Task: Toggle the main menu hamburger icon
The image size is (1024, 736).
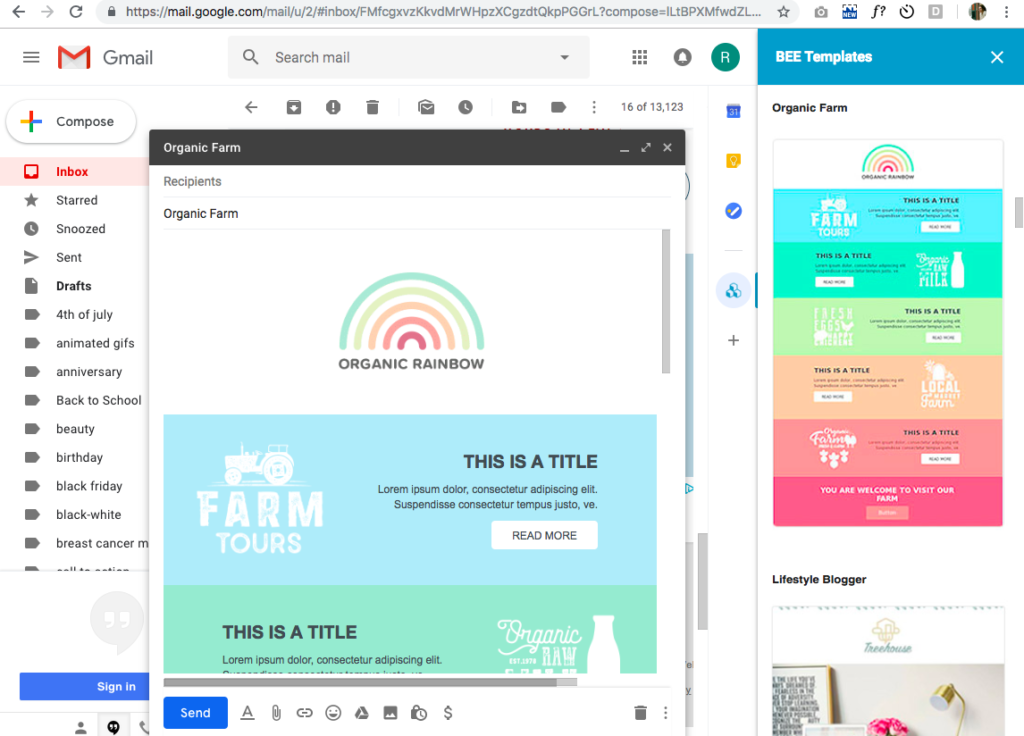Action: [31, 57]
